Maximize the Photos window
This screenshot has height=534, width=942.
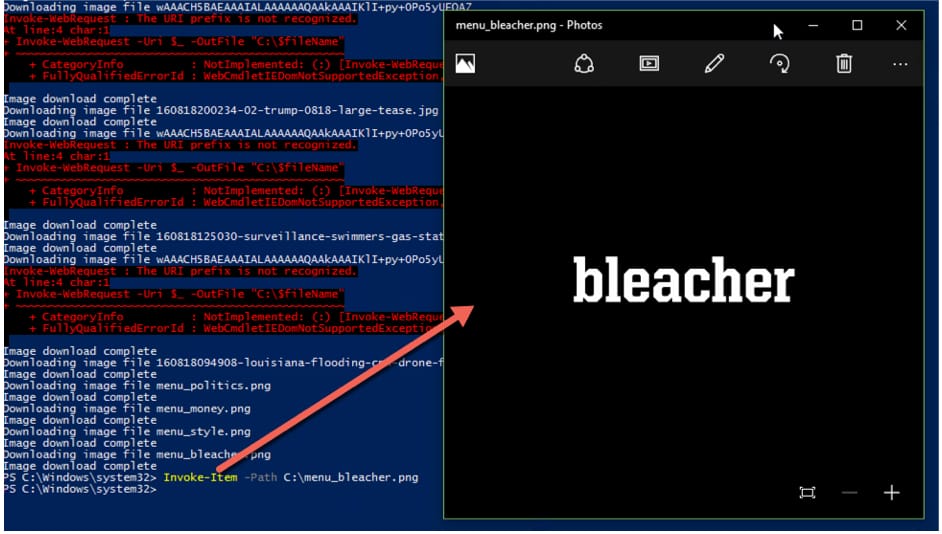pyautogui.click(x=857, y=25)
